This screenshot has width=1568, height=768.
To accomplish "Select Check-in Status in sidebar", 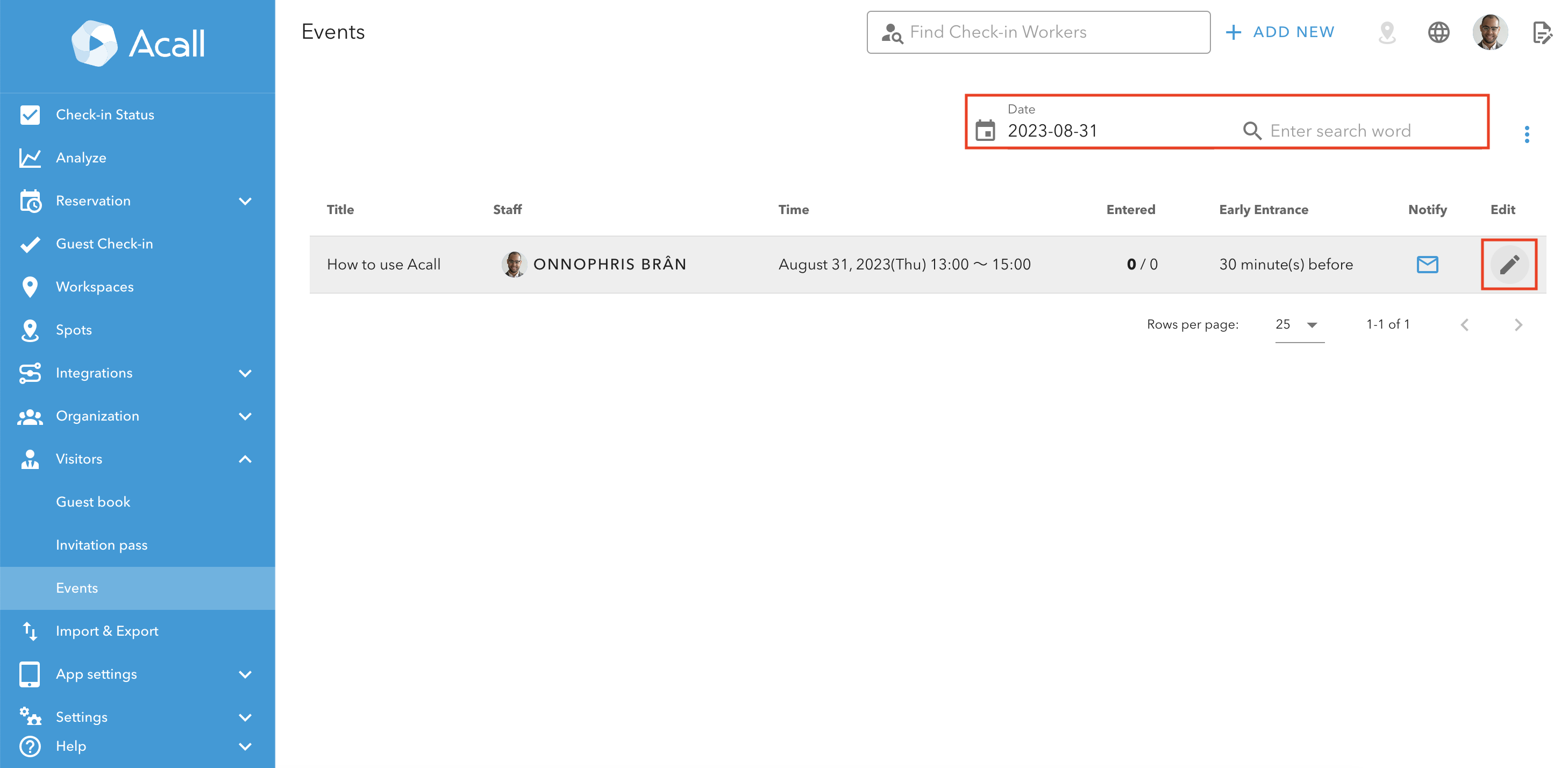I will tap(105, 115).
